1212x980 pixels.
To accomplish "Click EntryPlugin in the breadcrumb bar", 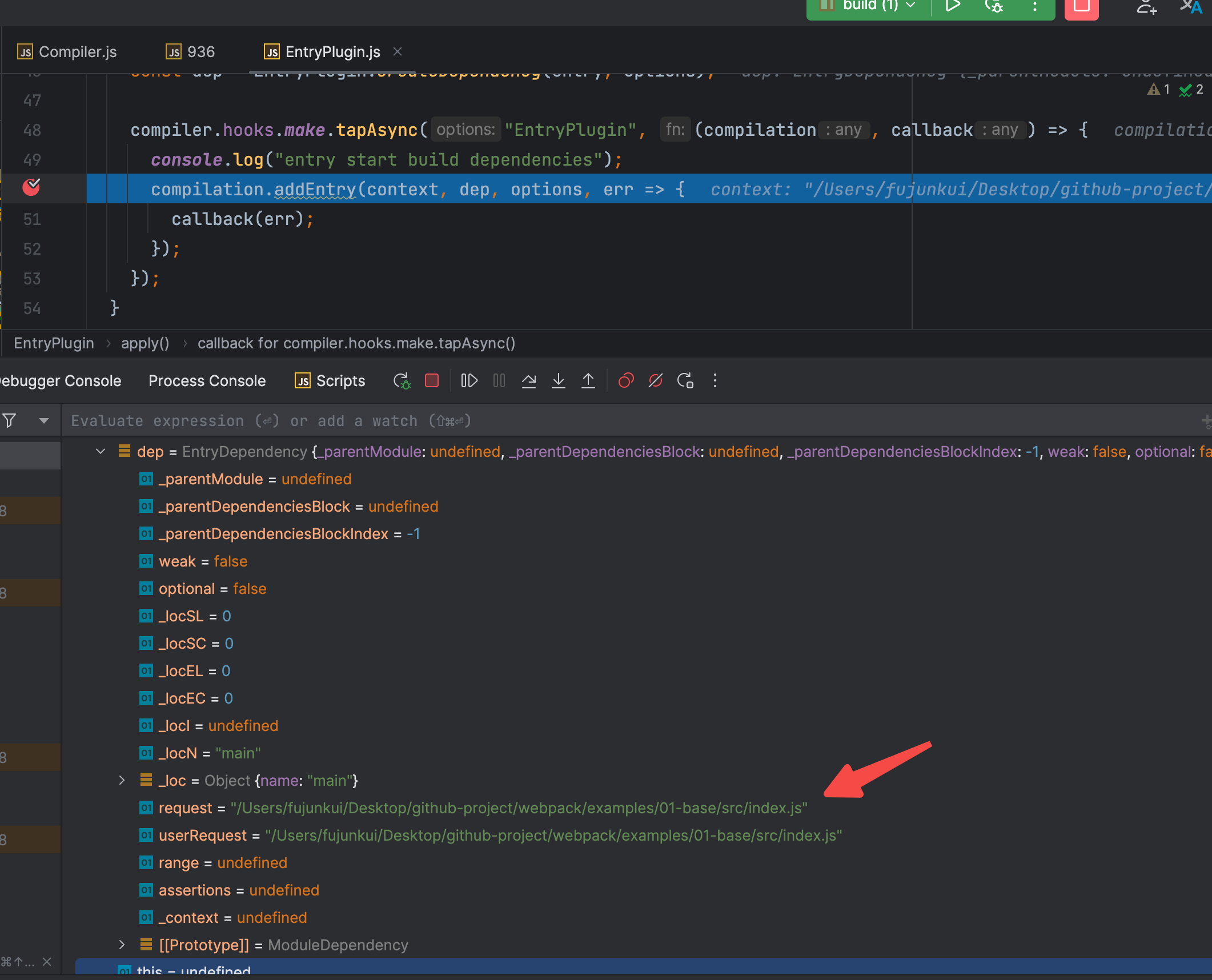I will pos(54,343).
